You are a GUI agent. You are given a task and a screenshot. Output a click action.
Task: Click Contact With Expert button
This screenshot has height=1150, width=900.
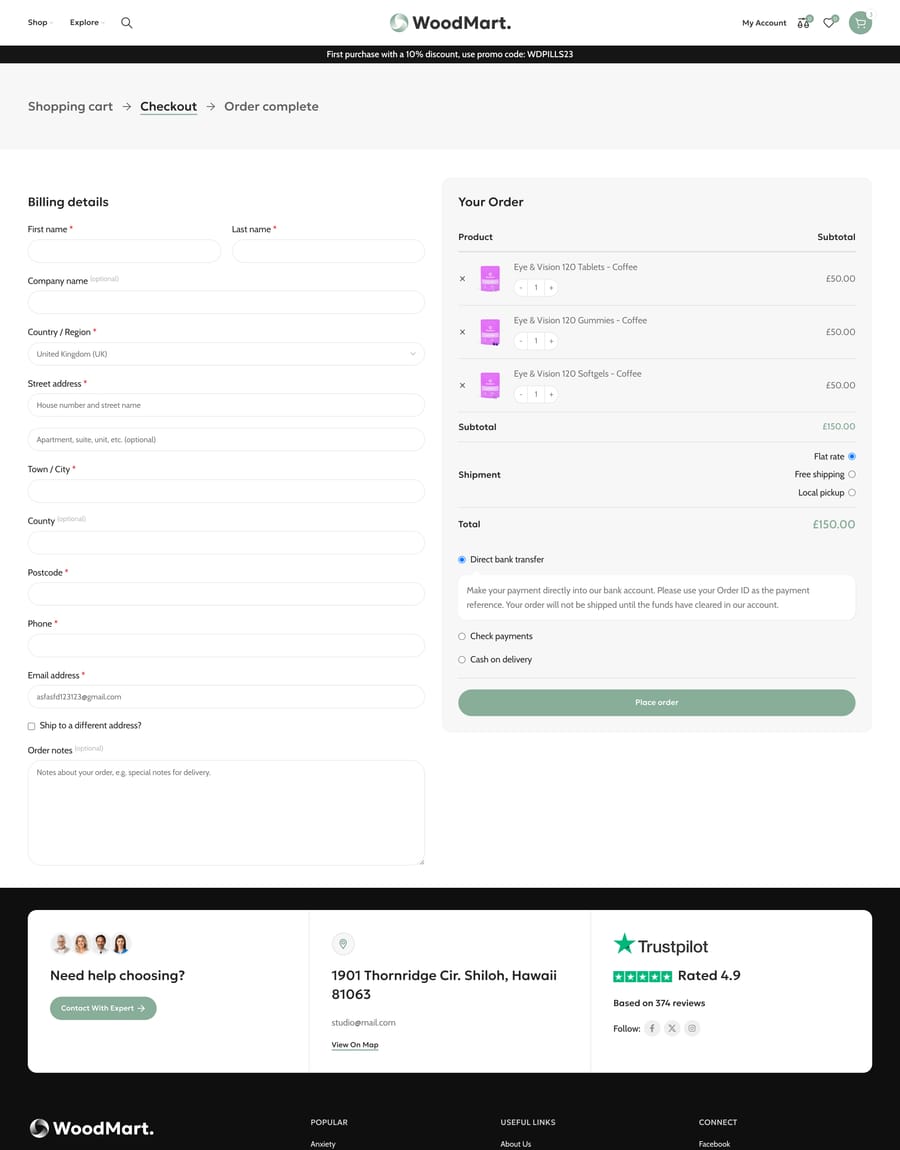tap(103, 1008)
